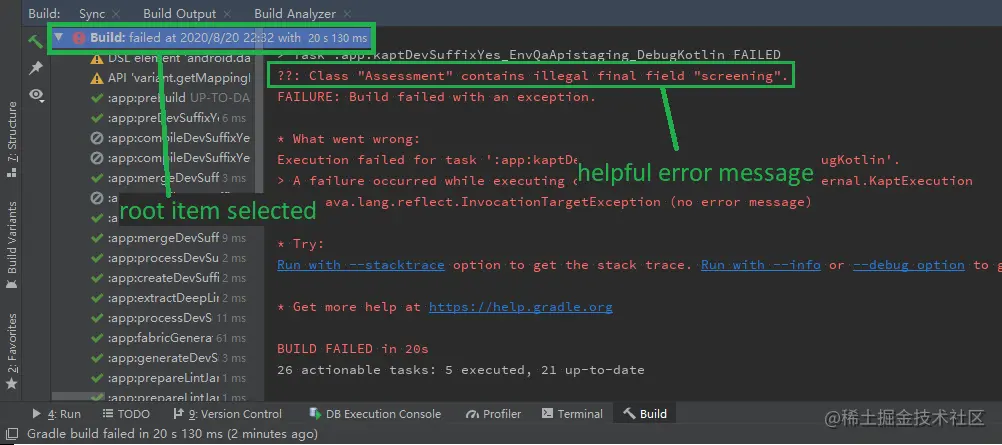Switch to the Build Output tab
This screenshot has width=1002, height=445.
point(180,13)
